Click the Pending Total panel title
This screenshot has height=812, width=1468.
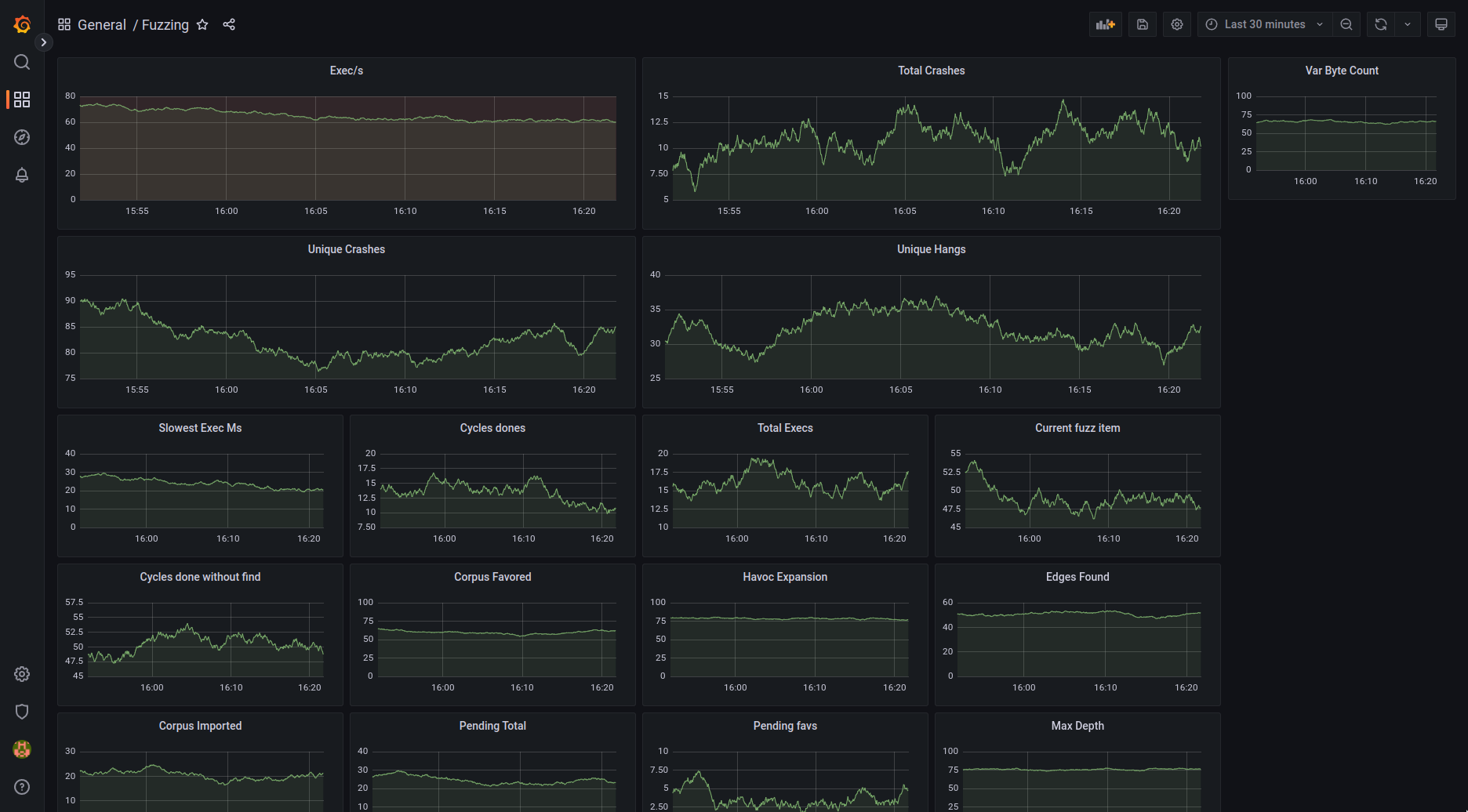click(492, 726)
